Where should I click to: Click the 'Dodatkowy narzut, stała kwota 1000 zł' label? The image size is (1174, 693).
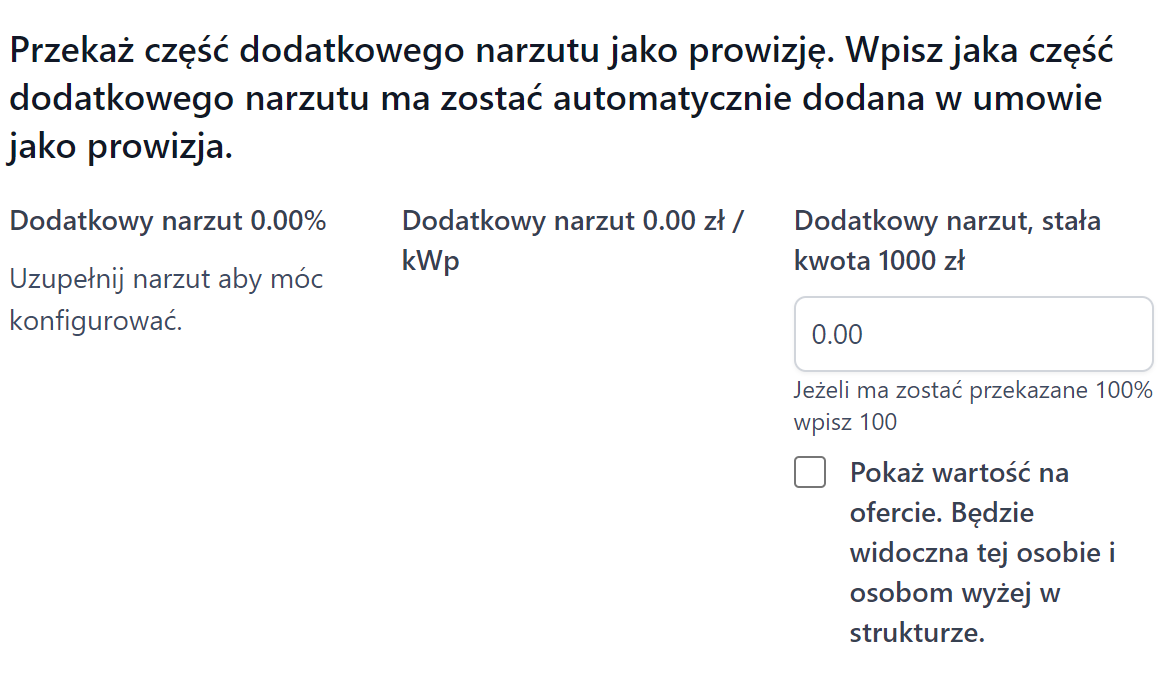(x=946, y=221)
